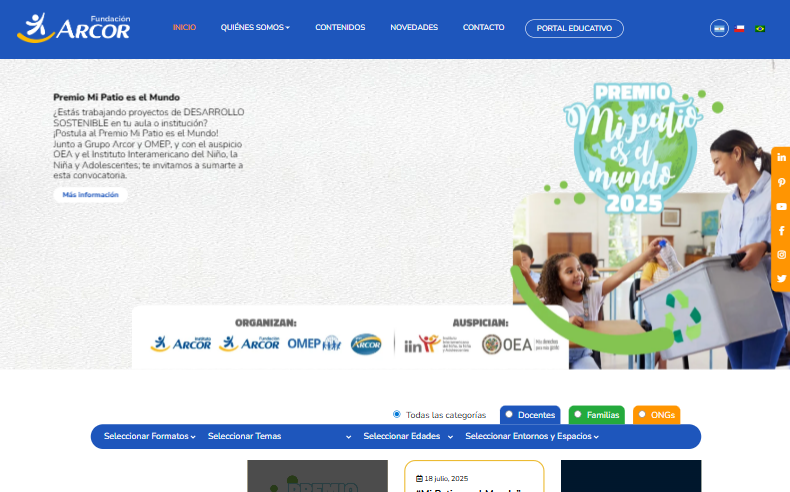Select the Chile flag language icon
Screen dimensions: 790x492
[739, 29]
